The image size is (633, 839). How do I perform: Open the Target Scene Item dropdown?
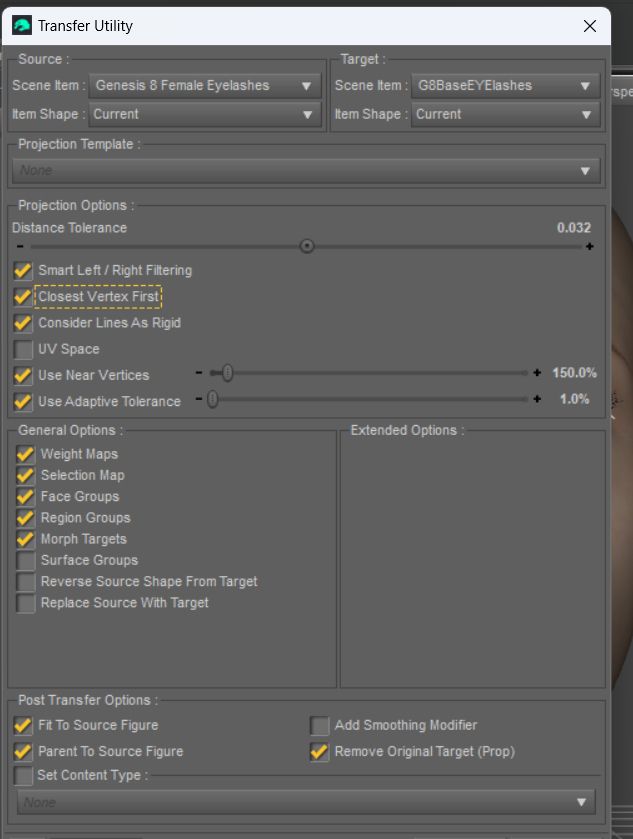pos(505,86)
